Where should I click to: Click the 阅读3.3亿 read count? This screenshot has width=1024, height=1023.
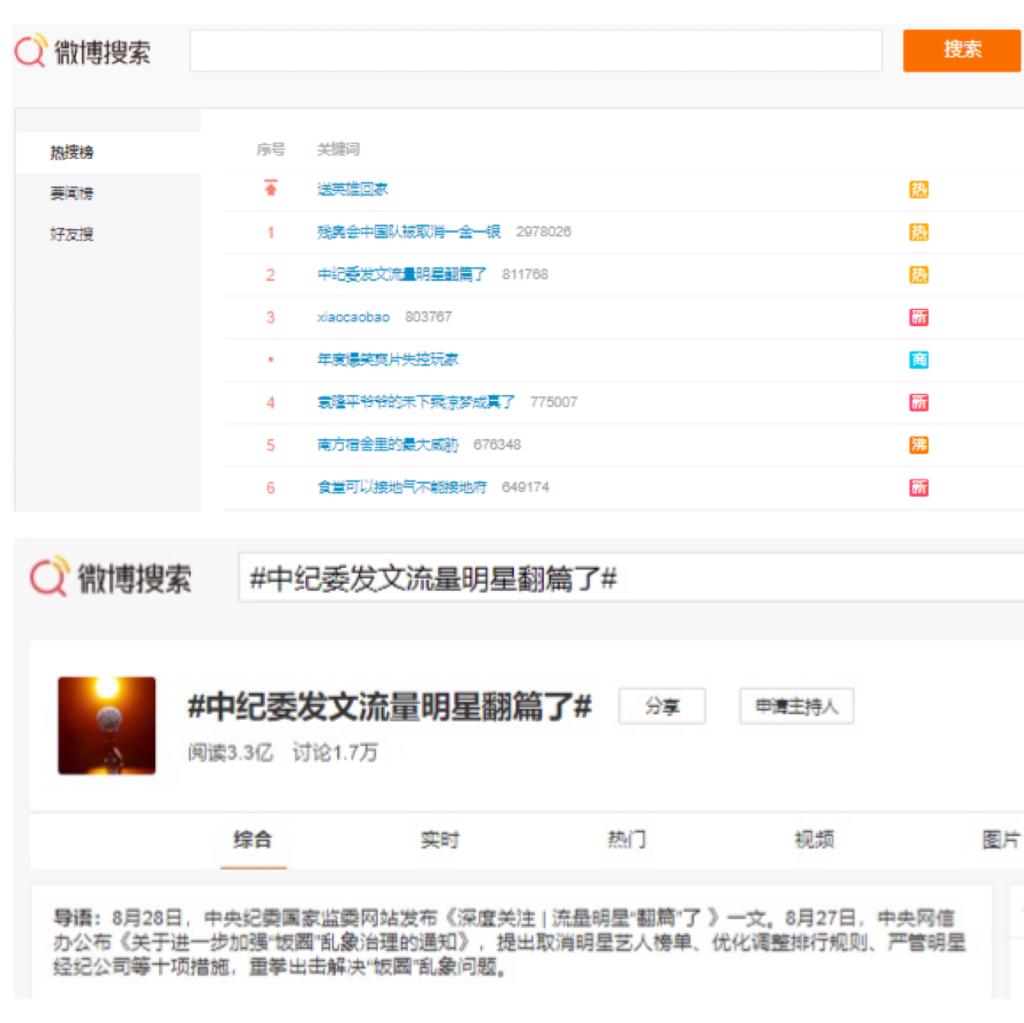tap(231, 753)
